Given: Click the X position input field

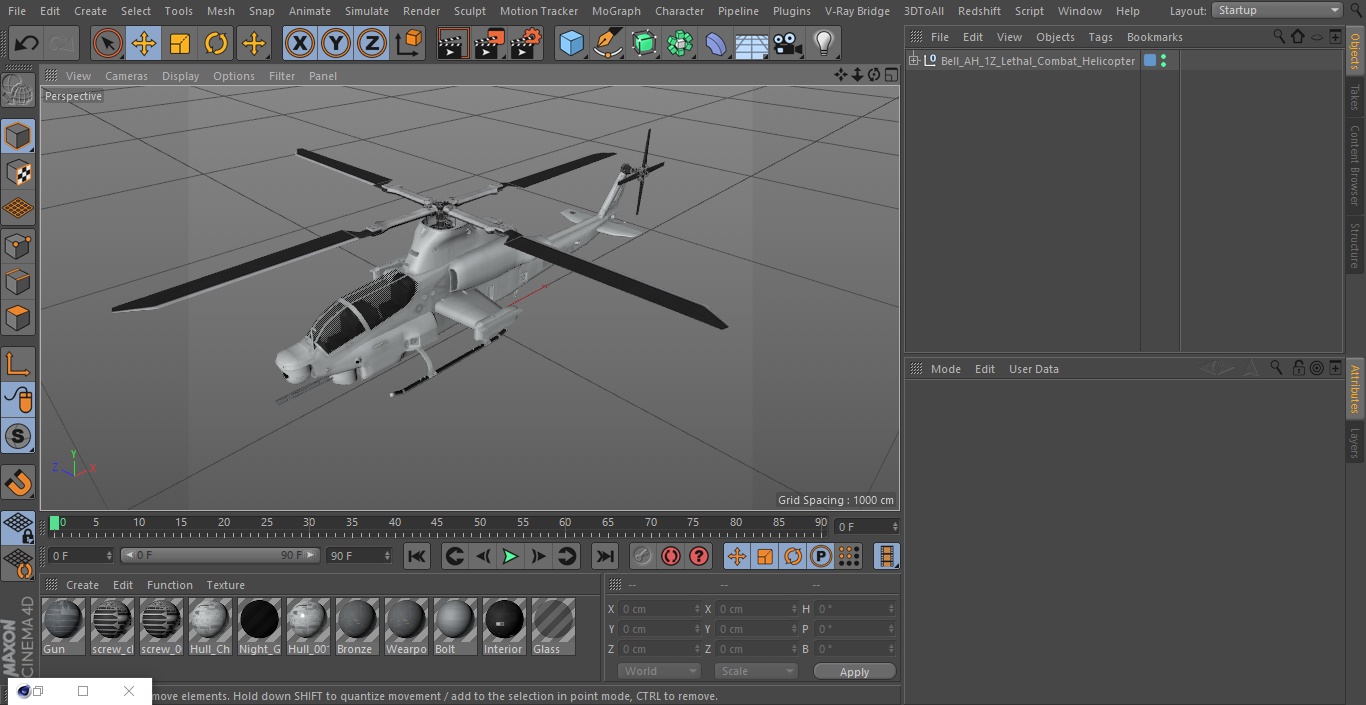Looking at the screenshot, I should [659, 609].
